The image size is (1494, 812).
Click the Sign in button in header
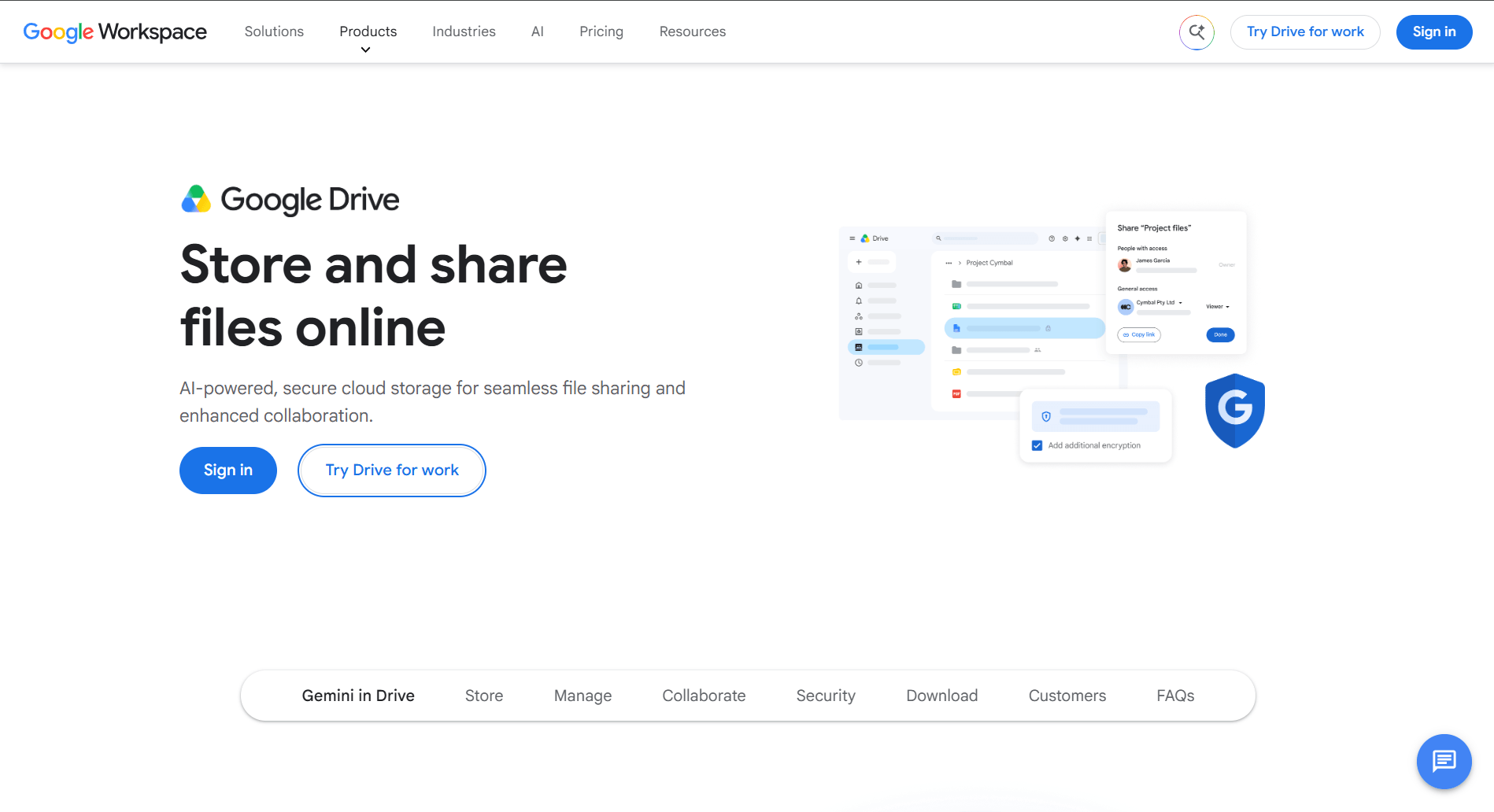(1434, 32)
